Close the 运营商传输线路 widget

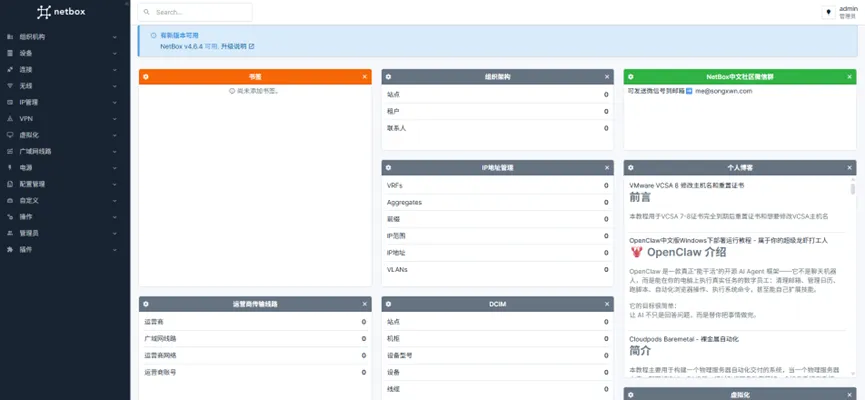tap(365, 304)
